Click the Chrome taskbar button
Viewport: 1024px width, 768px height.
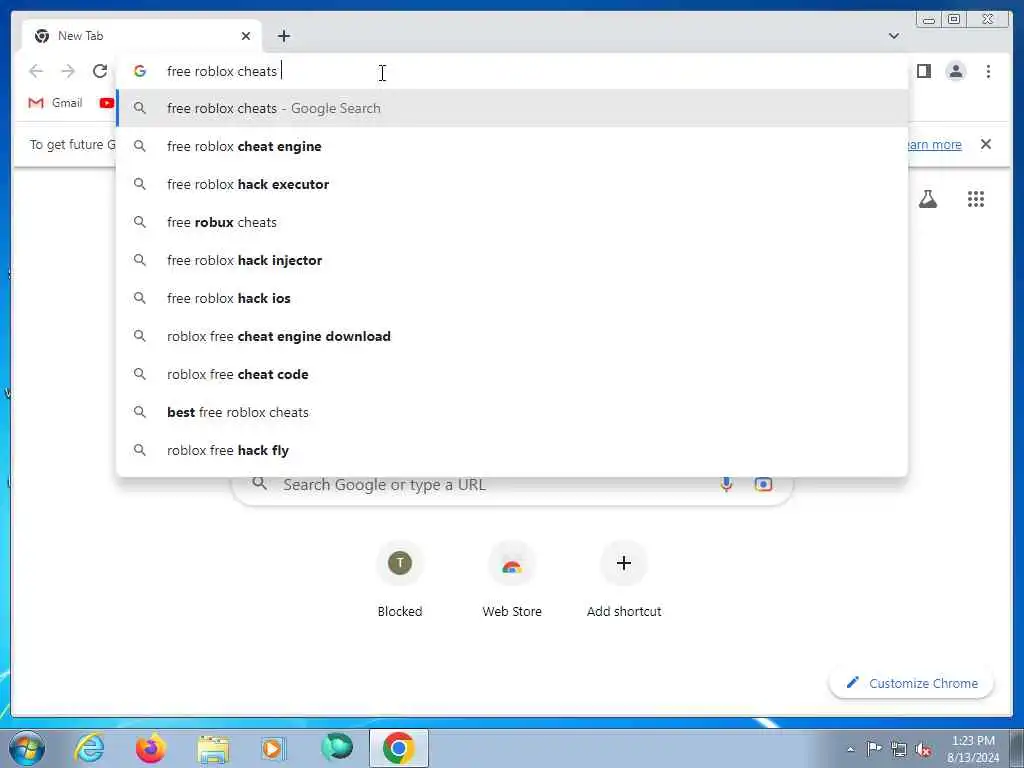[398, 748]
